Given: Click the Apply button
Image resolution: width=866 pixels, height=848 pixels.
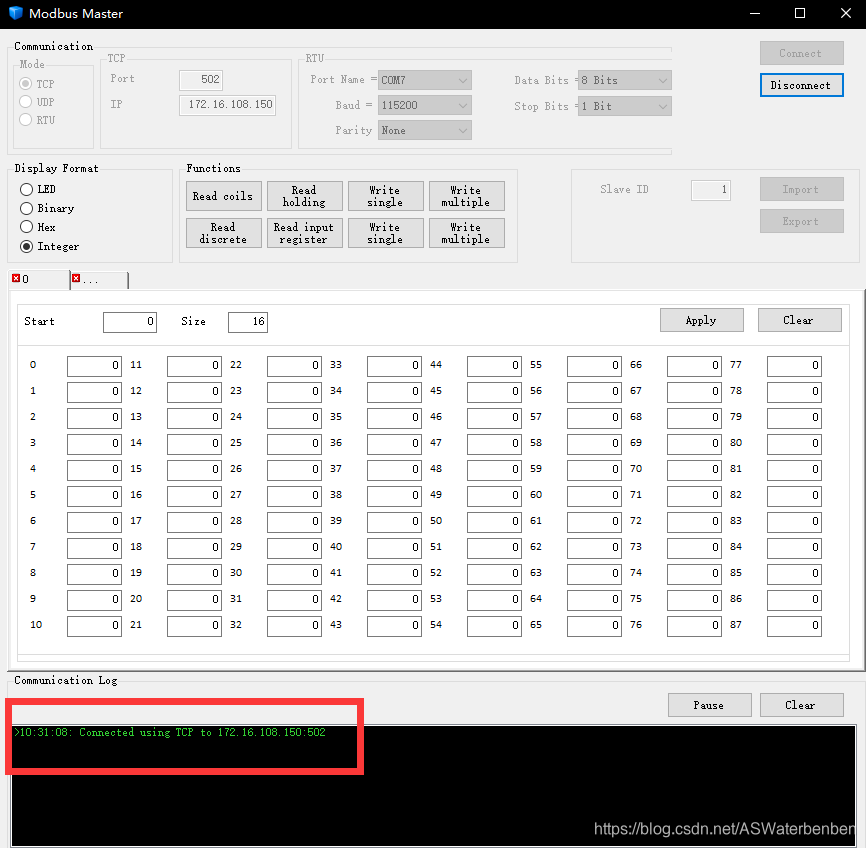Looking at the screenshot, I should coord(701,320).
